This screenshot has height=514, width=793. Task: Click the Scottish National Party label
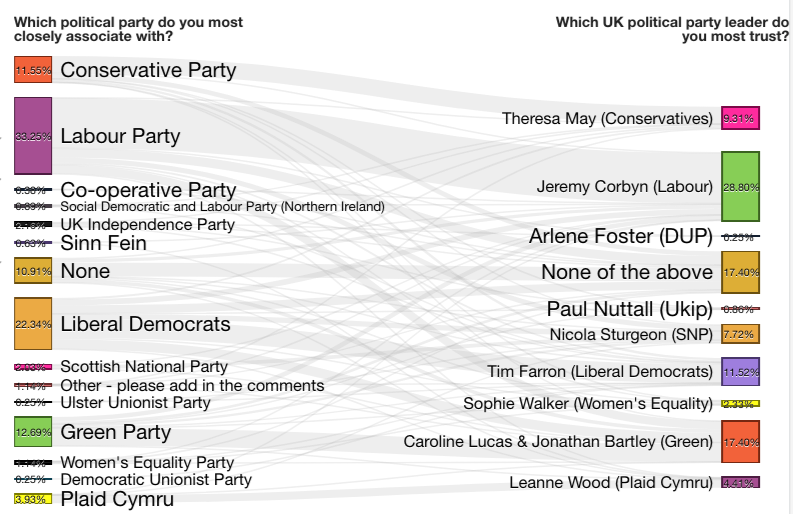point(144,366)
